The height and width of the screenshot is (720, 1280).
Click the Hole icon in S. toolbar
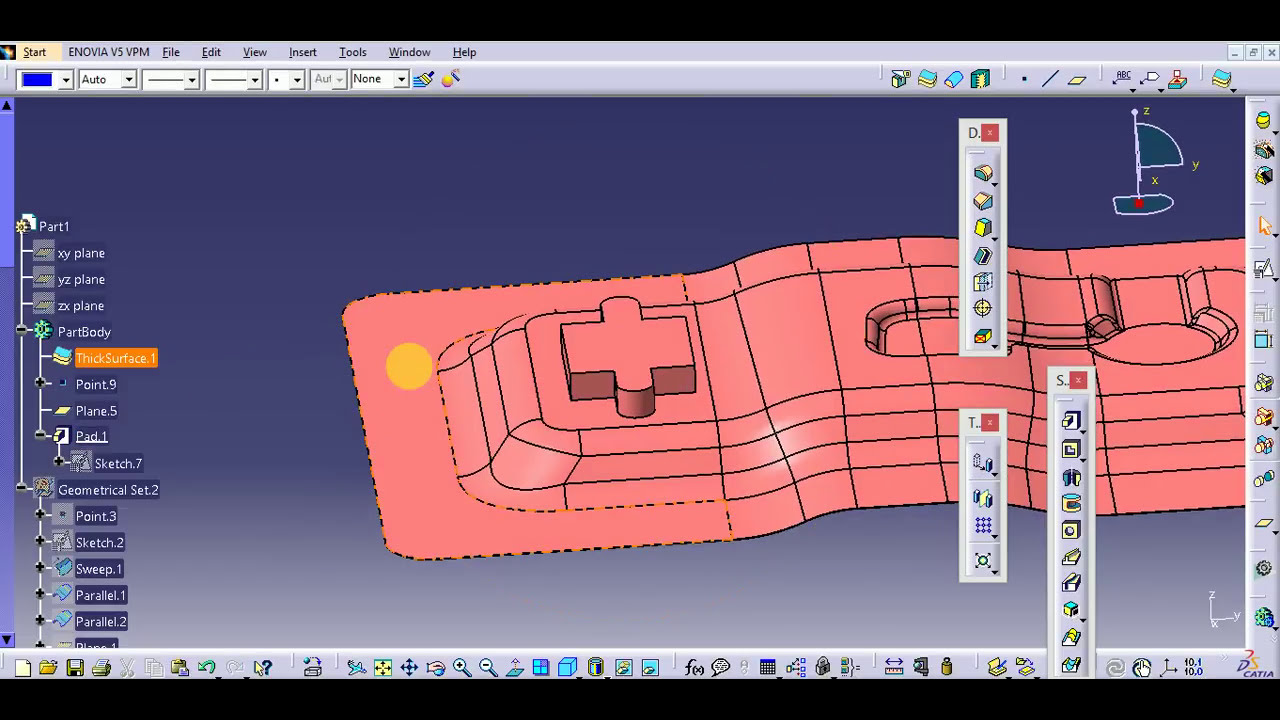click(x=1071, y=530)
